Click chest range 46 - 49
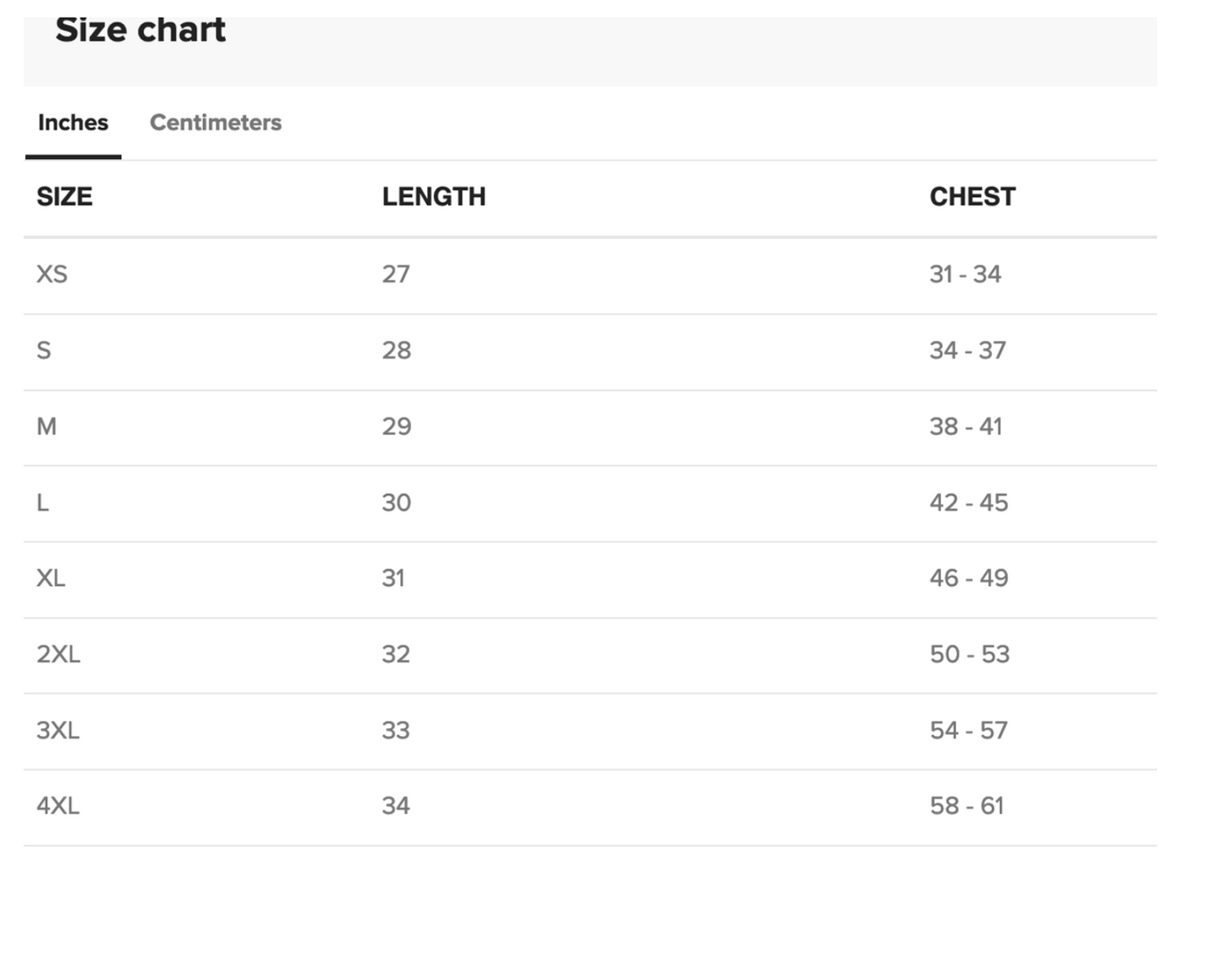This screenshot has width=1217, height=980. (969, 578)
